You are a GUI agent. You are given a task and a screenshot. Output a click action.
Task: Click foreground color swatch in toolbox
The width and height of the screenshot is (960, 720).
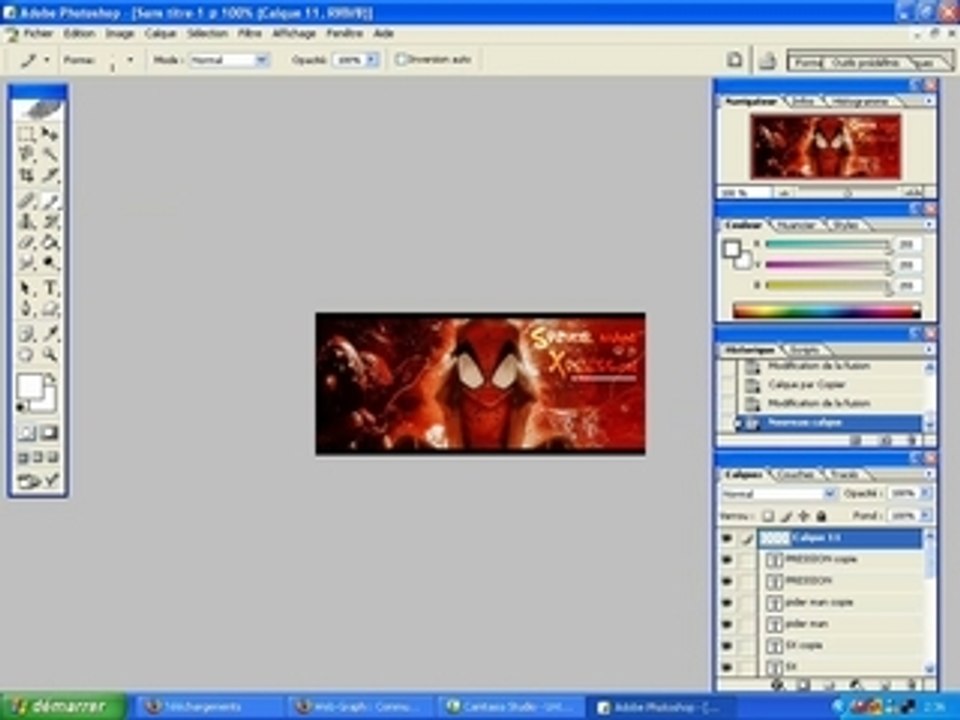(x=29, y=386)
